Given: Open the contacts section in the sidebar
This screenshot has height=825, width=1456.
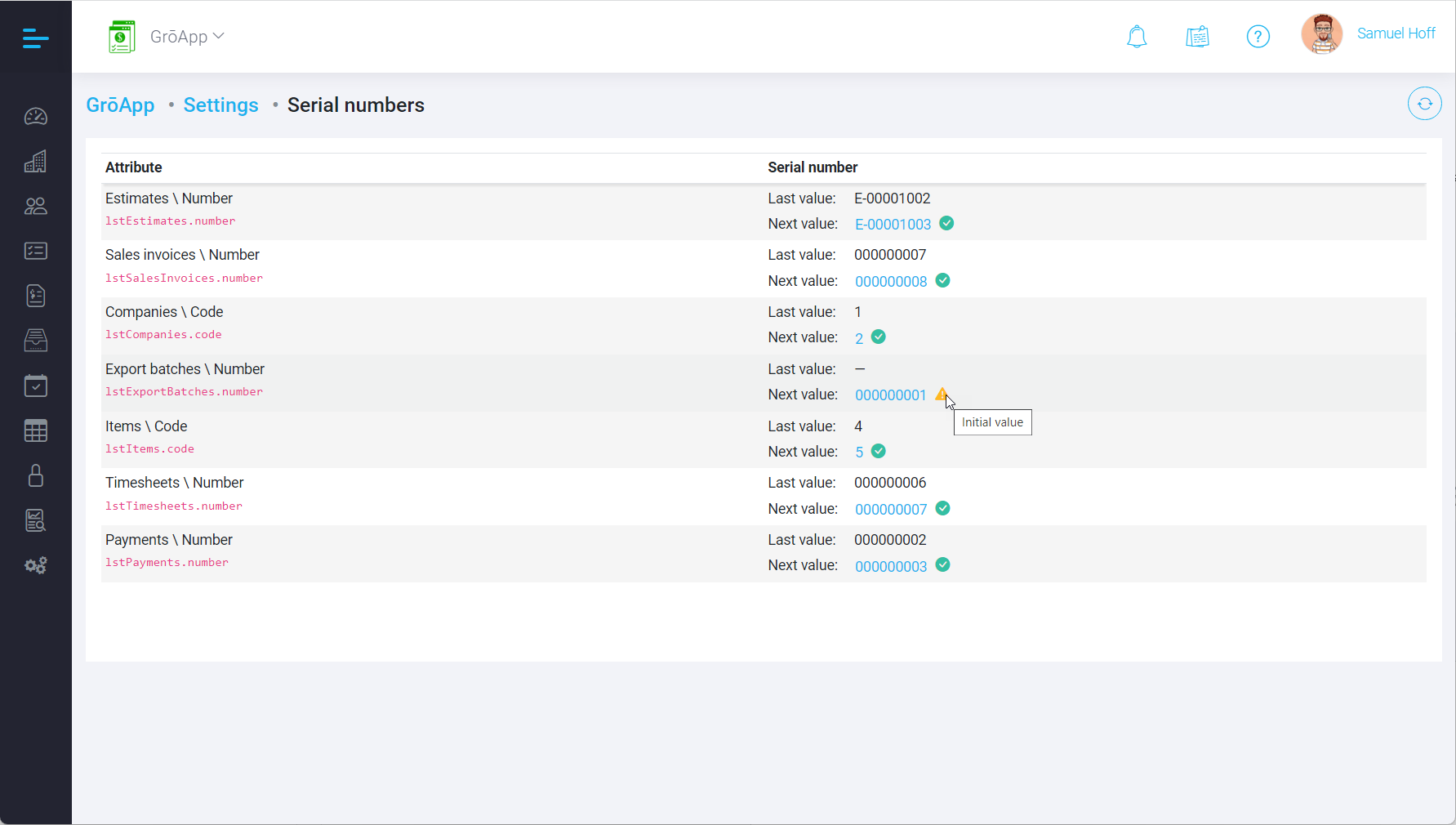Looking at the screenshot, I should (x=36, y=206).
